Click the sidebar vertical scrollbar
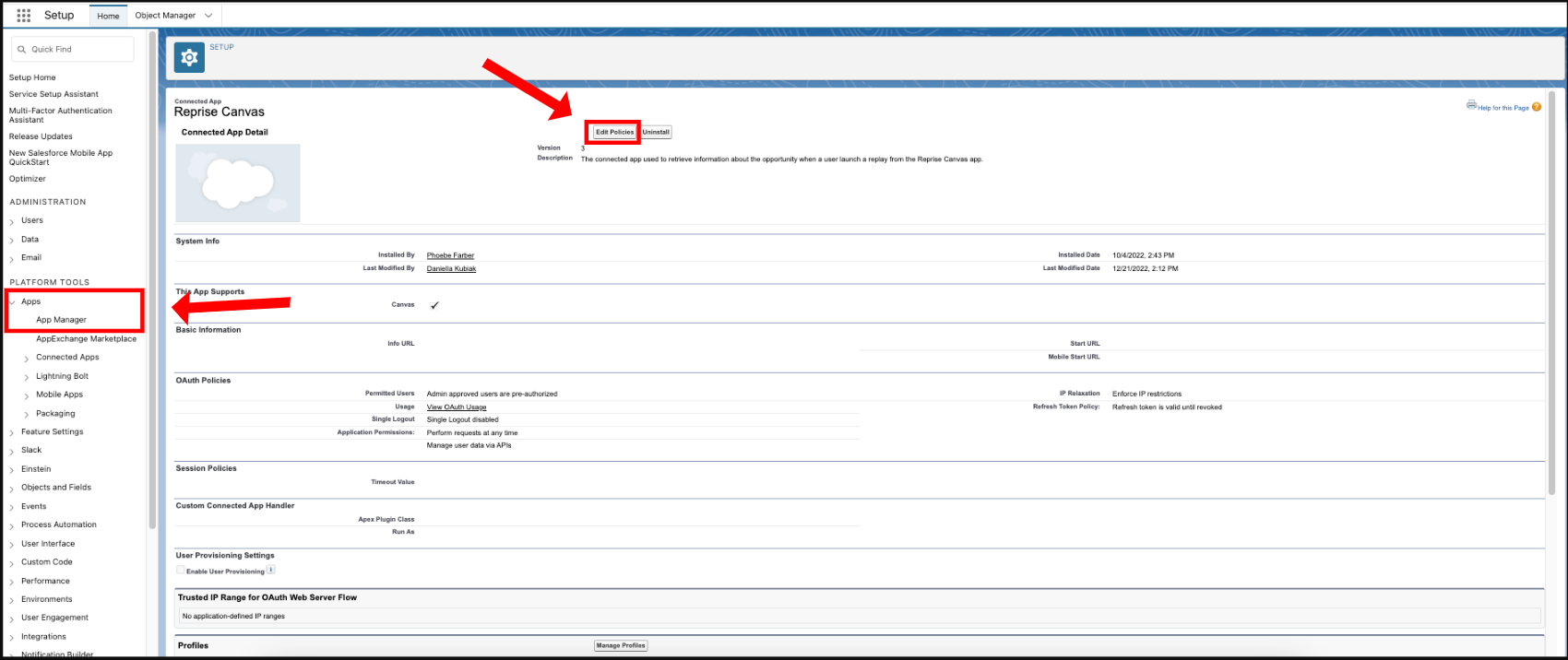 point(153,279)
